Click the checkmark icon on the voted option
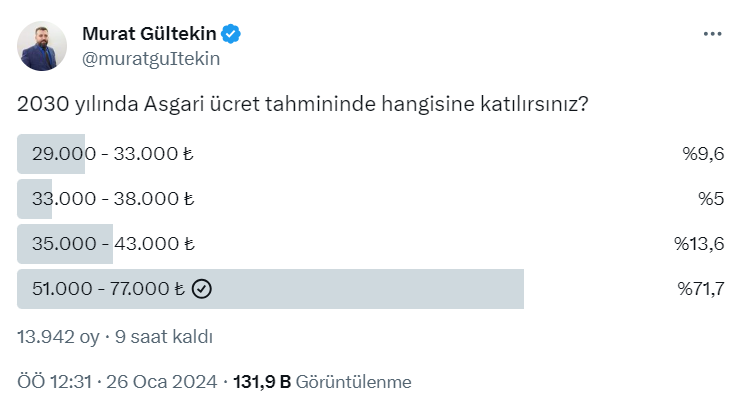Image resolution: width=742 pixels, height=406 pixels. pos(201,289)
